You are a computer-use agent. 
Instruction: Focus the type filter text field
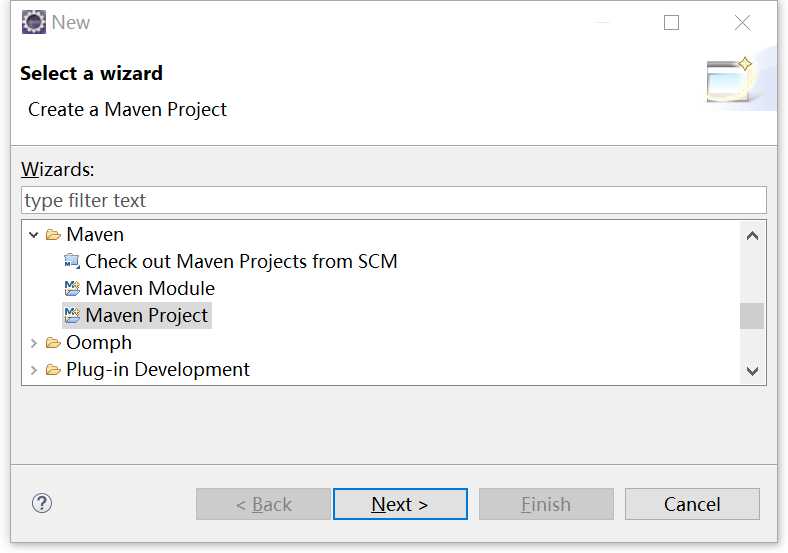[394, 200]
